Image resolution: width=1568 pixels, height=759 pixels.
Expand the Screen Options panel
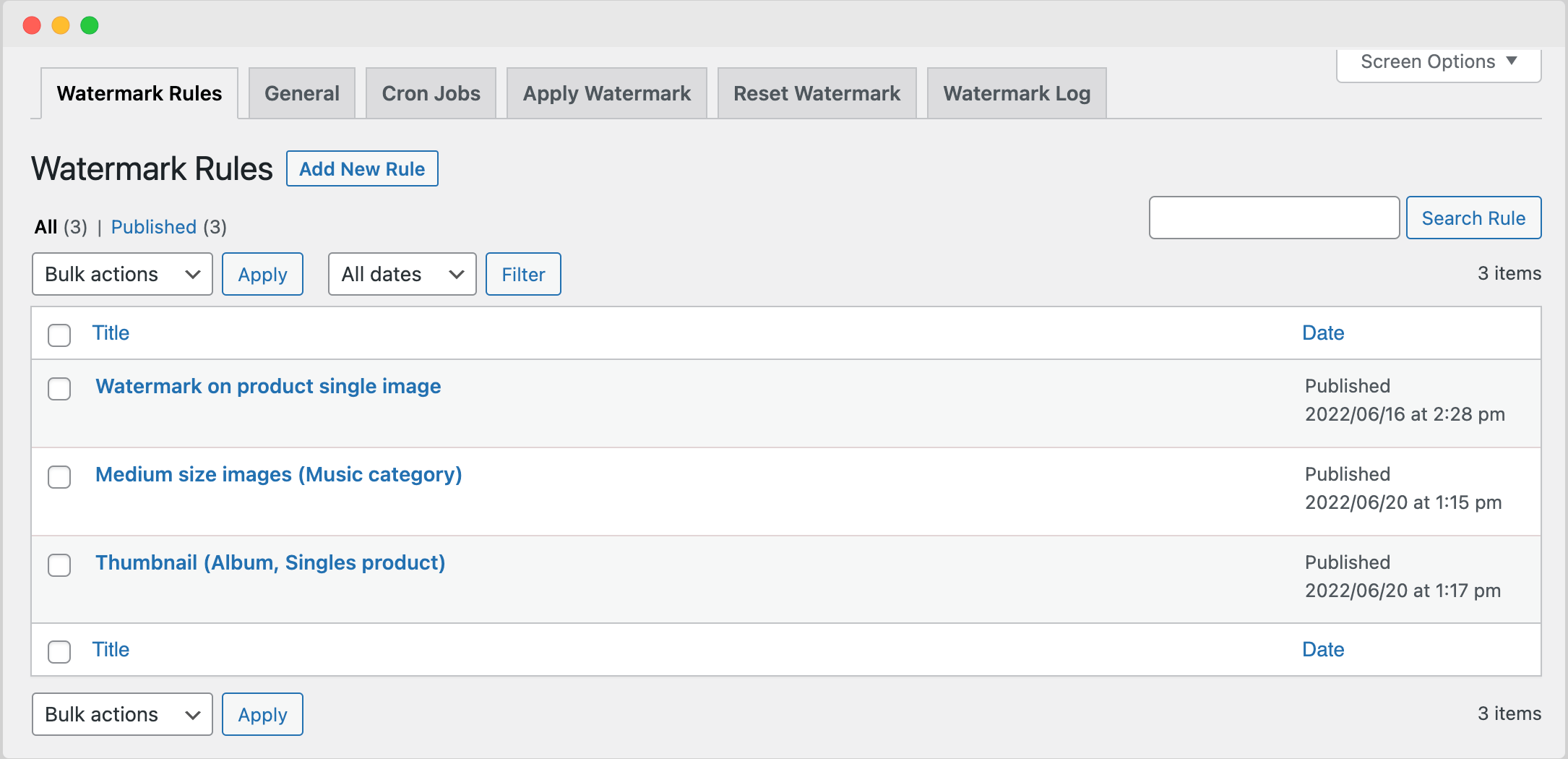coord(1437,61)
